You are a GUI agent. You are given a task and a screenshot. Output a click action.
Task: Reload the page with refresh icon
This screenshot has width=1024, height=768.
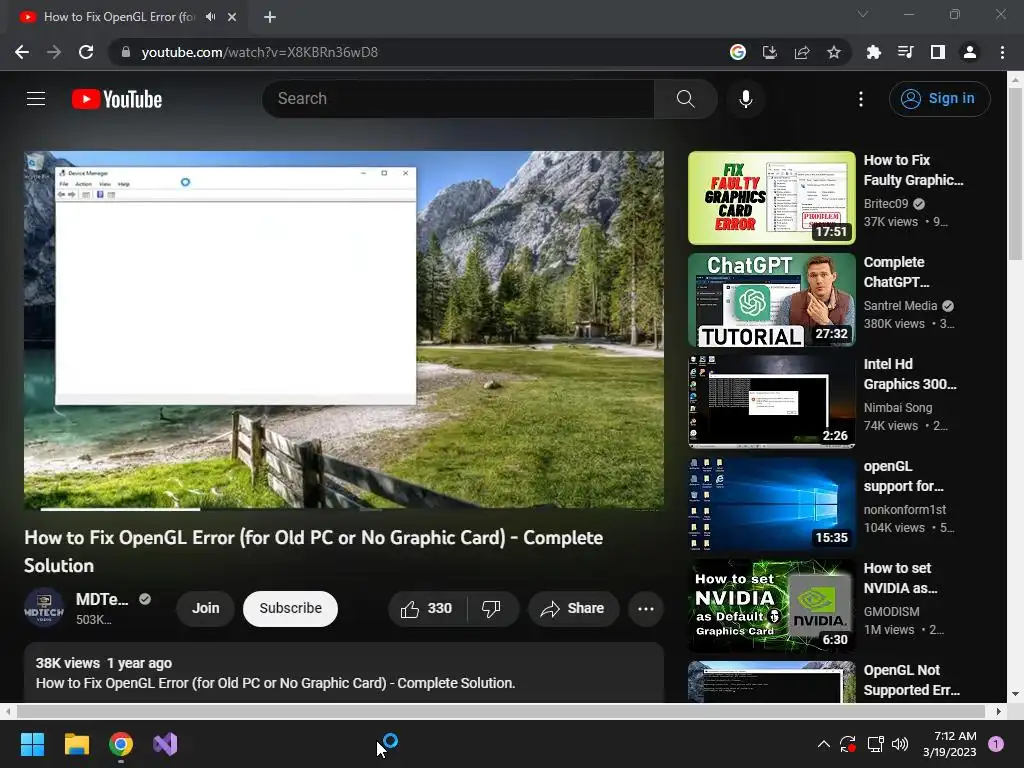click(x=86, y=52)
